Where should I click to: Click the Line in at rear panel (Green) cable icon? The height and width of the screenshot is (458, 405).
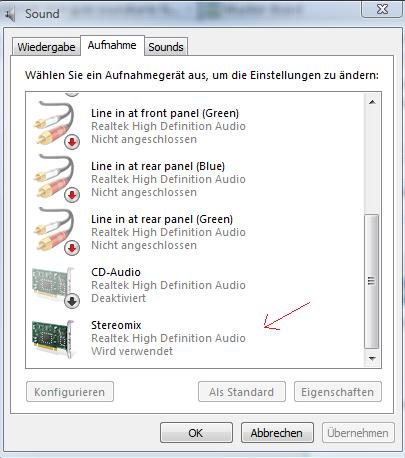(55, 230)
